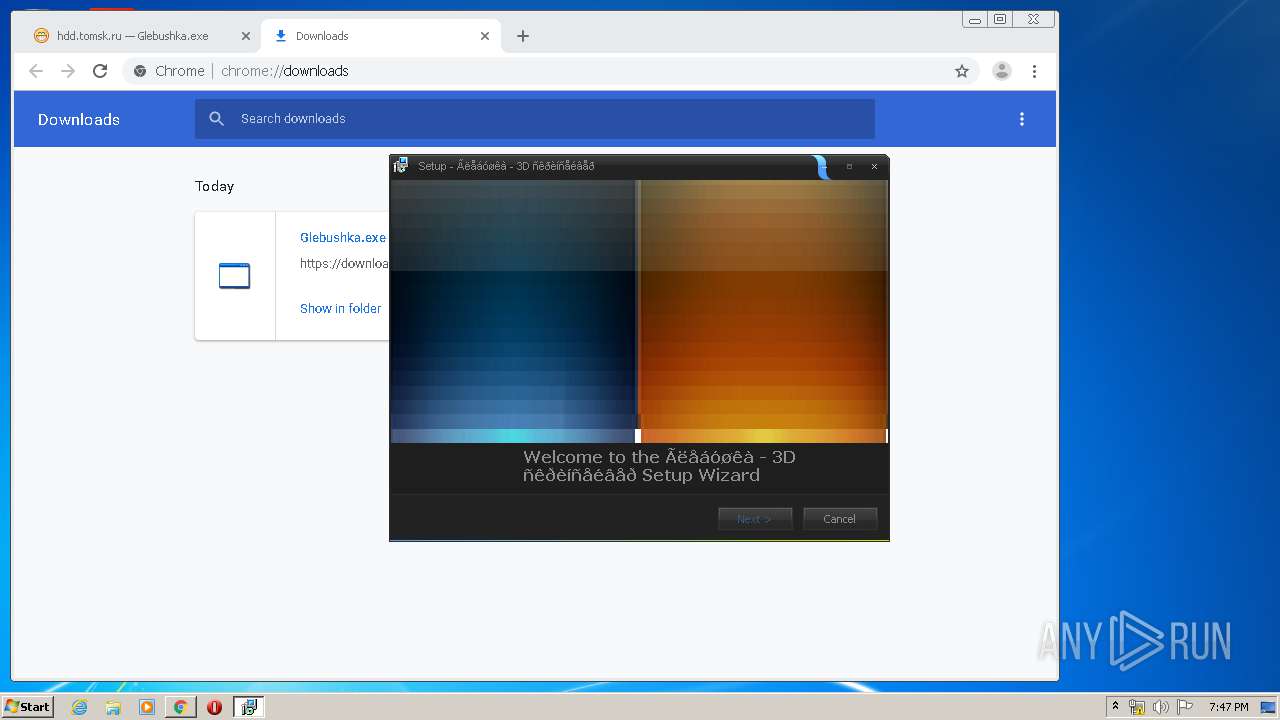1280x720 pixels.
Task: Open Windows Explorer from the taskbar
Action: [113, 707]
